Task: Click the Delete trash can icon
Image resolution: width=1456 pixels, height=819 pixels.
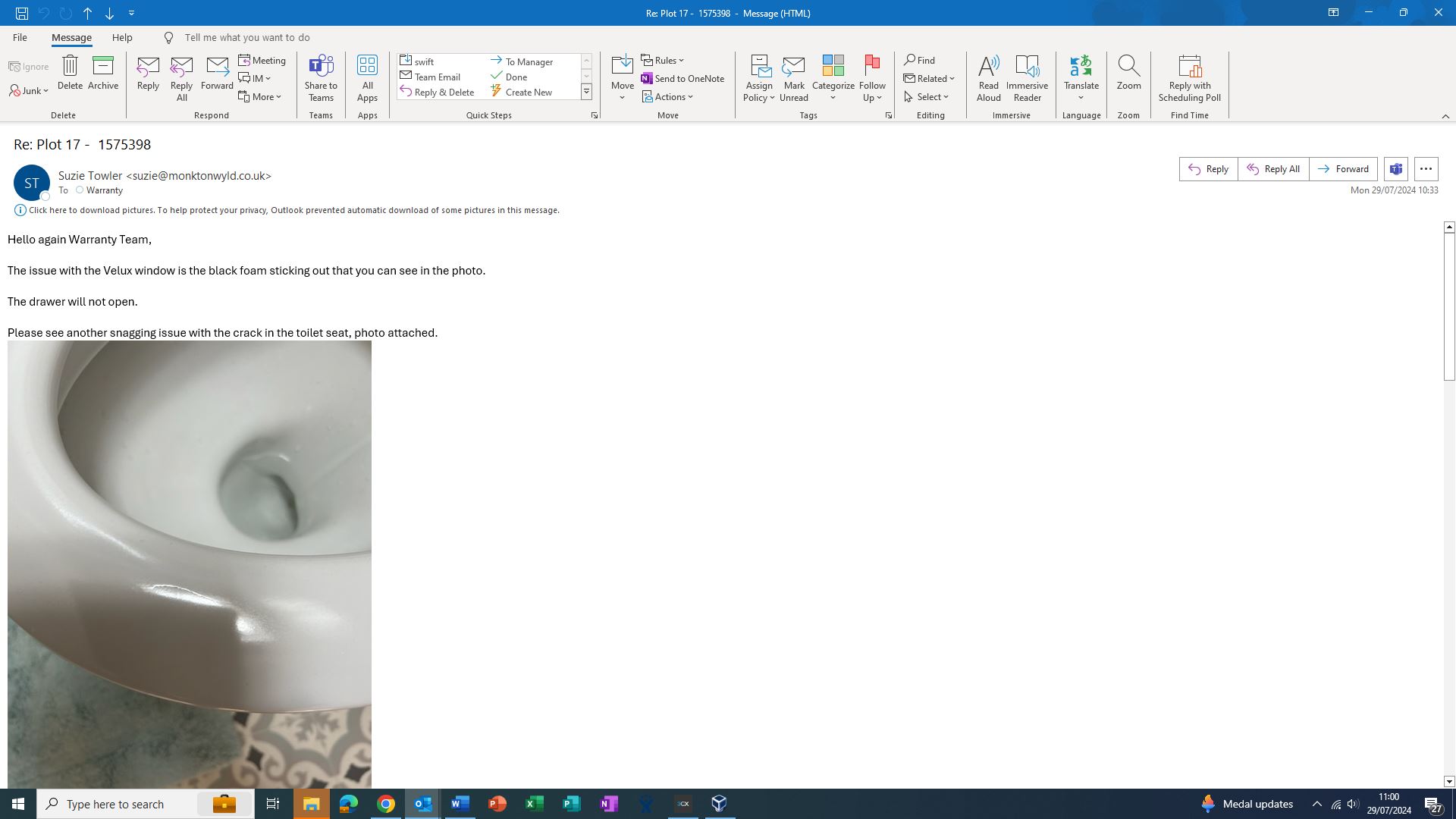Action: click(x=70, y=67)
